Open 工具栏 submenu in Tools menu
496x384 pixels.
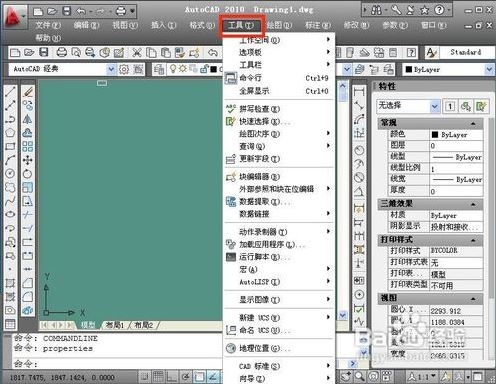pyautogui.click(x=279, y=65)
